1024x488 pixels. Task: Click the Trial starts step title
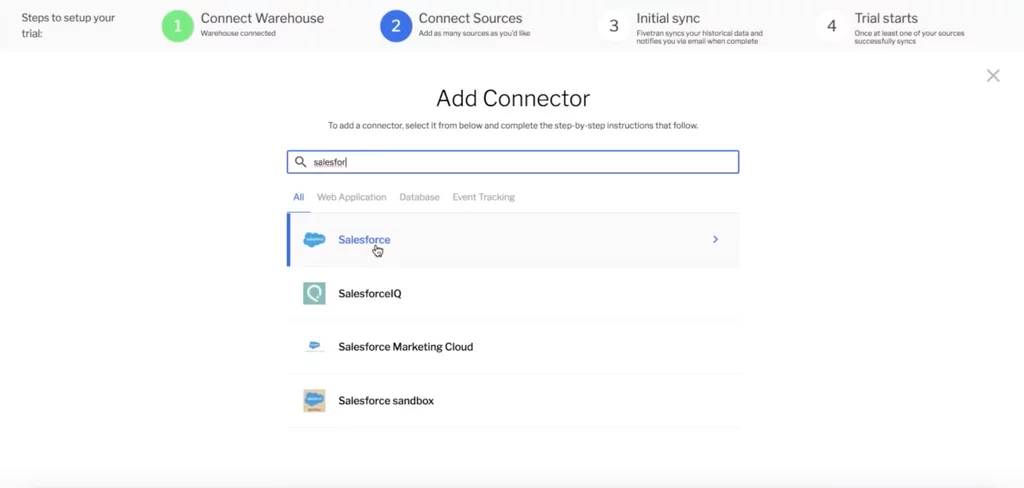886,18
